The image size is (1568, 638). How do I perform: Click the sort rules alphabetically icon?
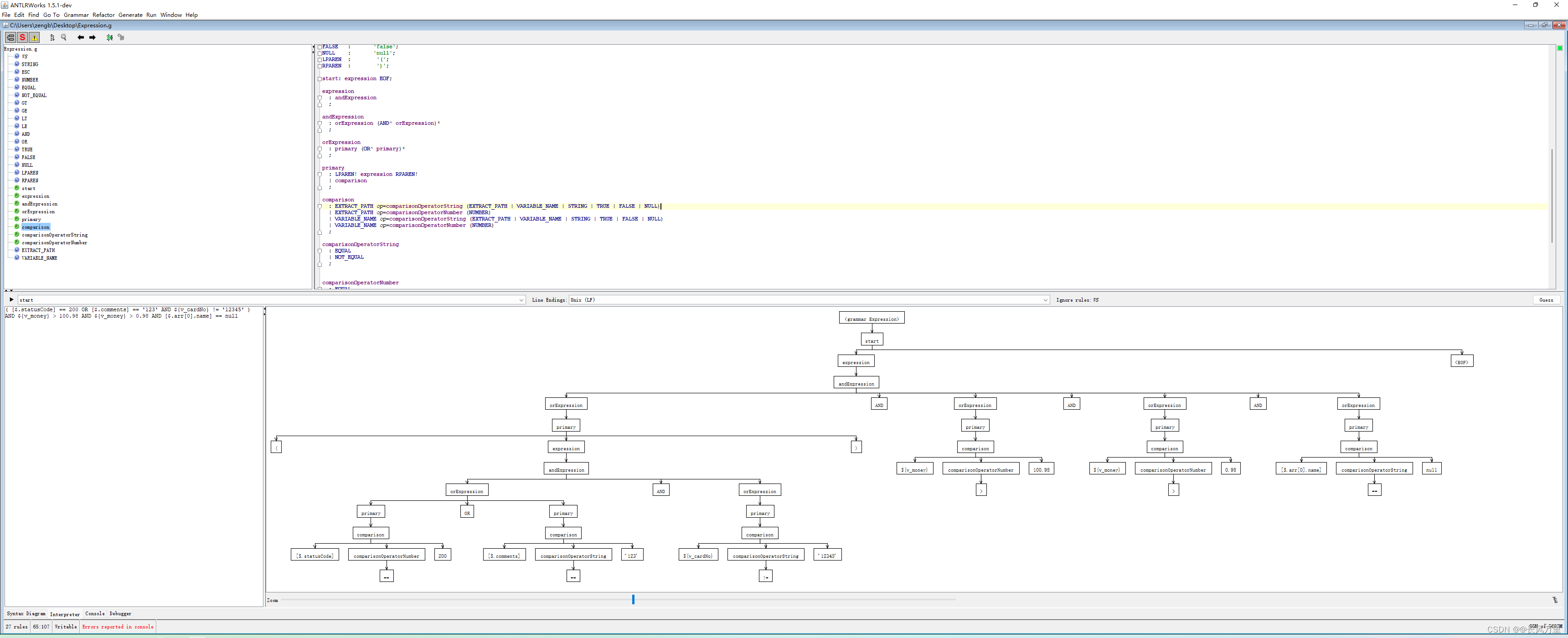click(x=52, y=38)
